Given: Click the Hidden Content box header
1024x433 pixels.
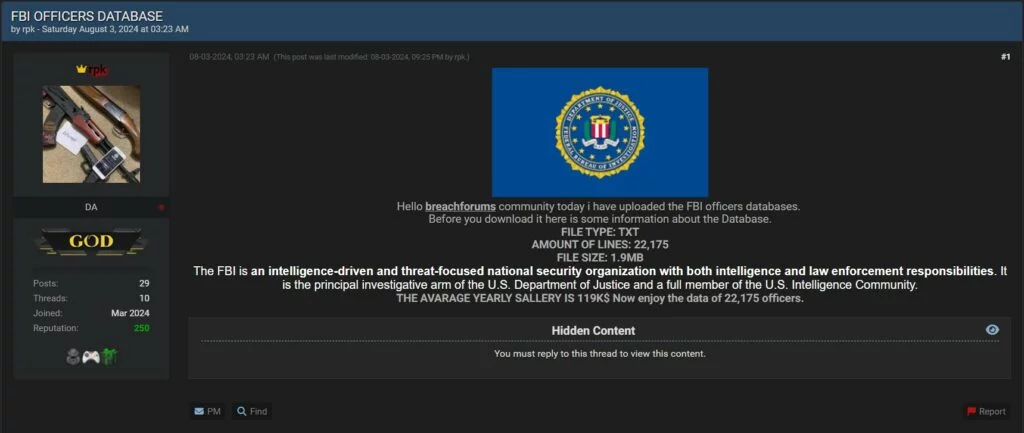Looking at the screenshot, I should (593, 330).
